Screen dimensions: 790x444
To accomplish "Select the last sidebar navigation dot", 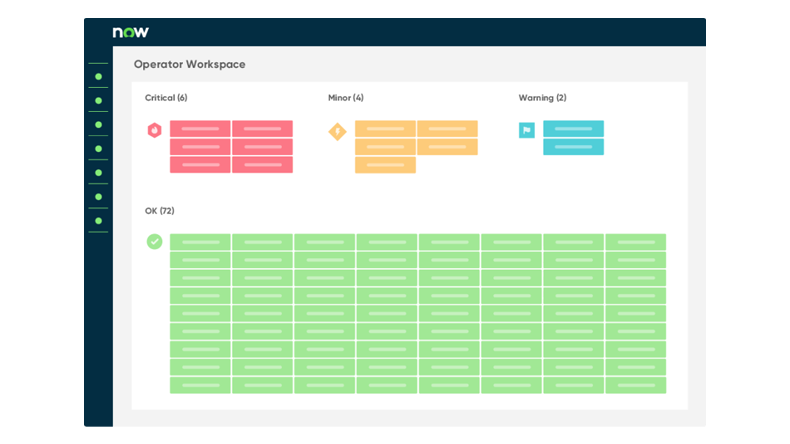I will [98, 220].
